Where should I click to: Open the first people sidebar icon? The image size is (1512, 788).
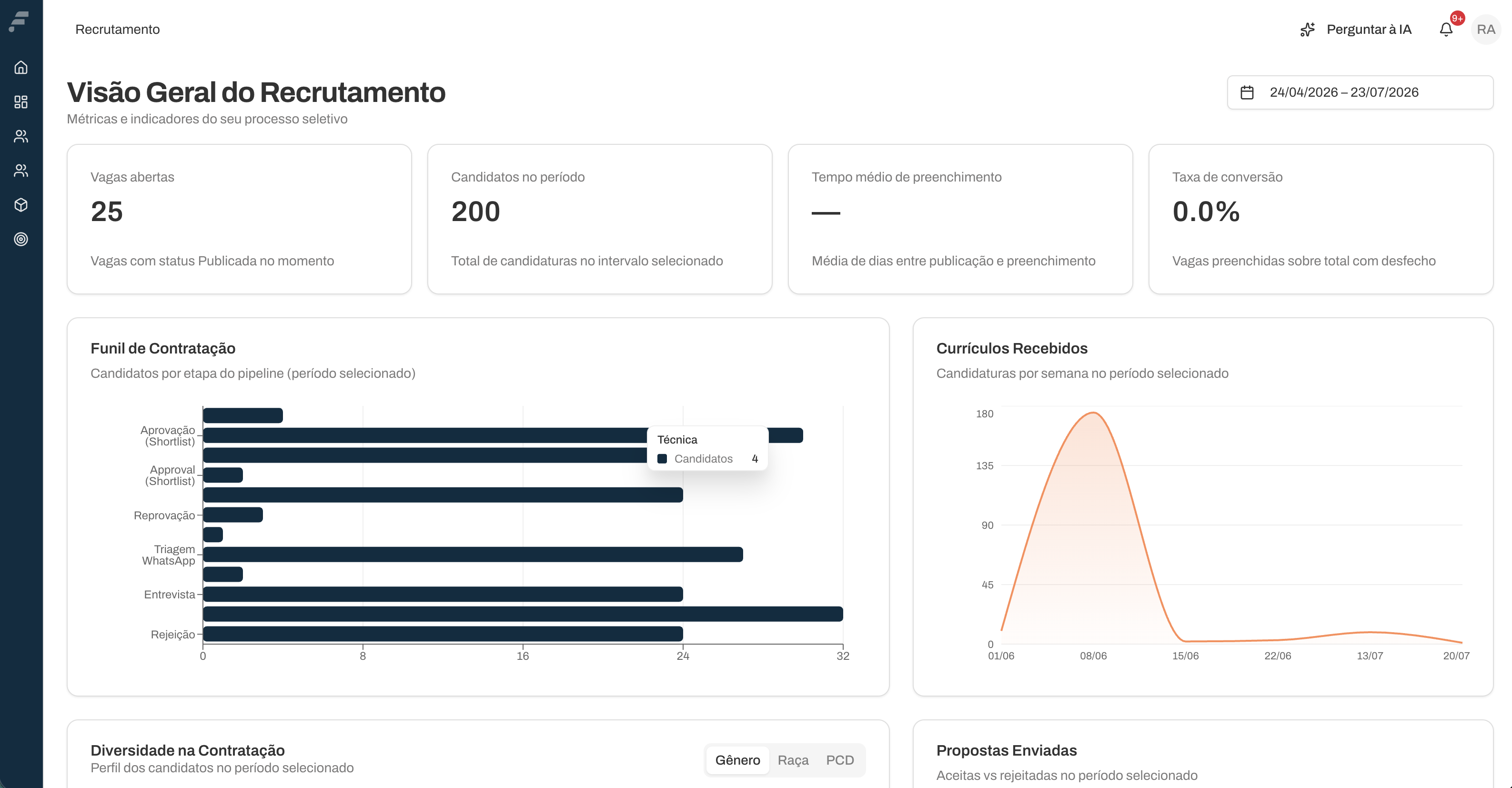[21, 136]
